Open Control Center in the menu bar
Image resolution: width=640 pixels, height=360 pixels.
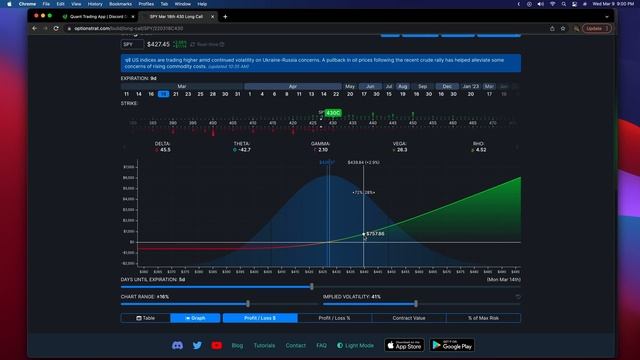pyautogui.click(x=574, y=4)
